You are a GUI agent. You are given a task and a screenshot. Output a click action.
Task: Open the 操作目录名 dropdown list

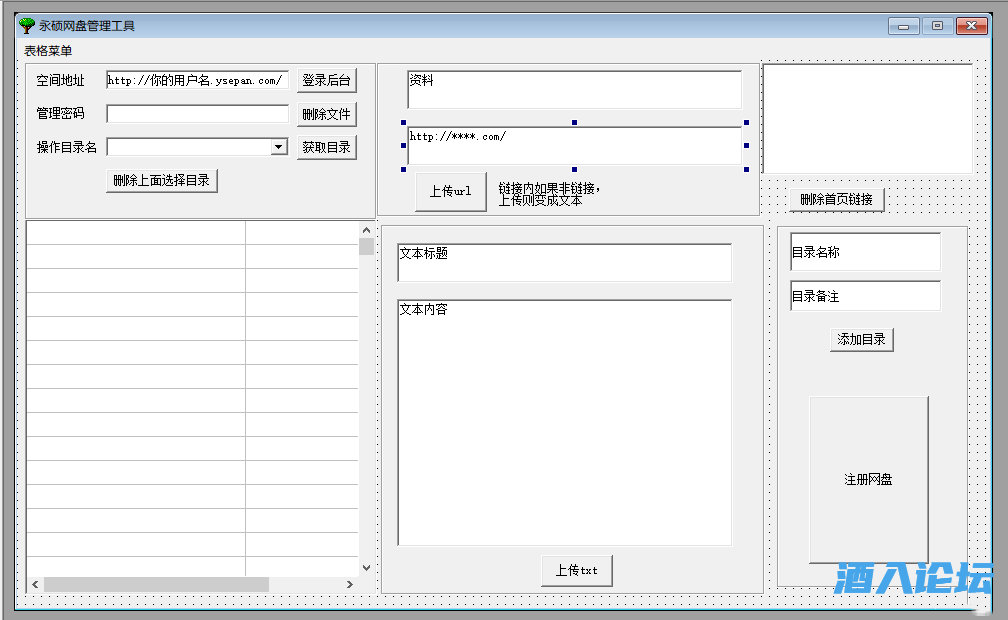[x=278, y=146]
